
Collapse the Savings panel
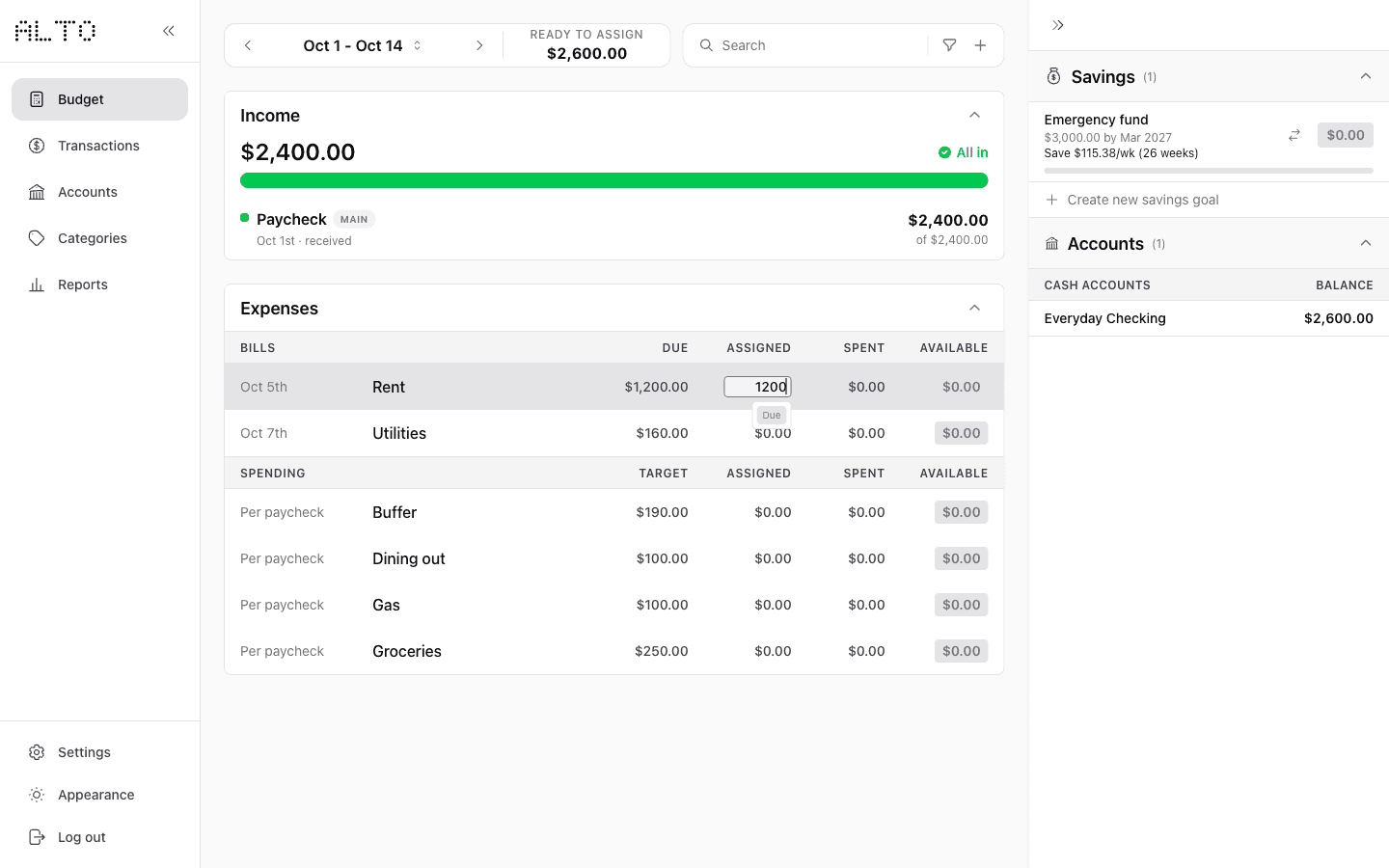[1365, 76]
